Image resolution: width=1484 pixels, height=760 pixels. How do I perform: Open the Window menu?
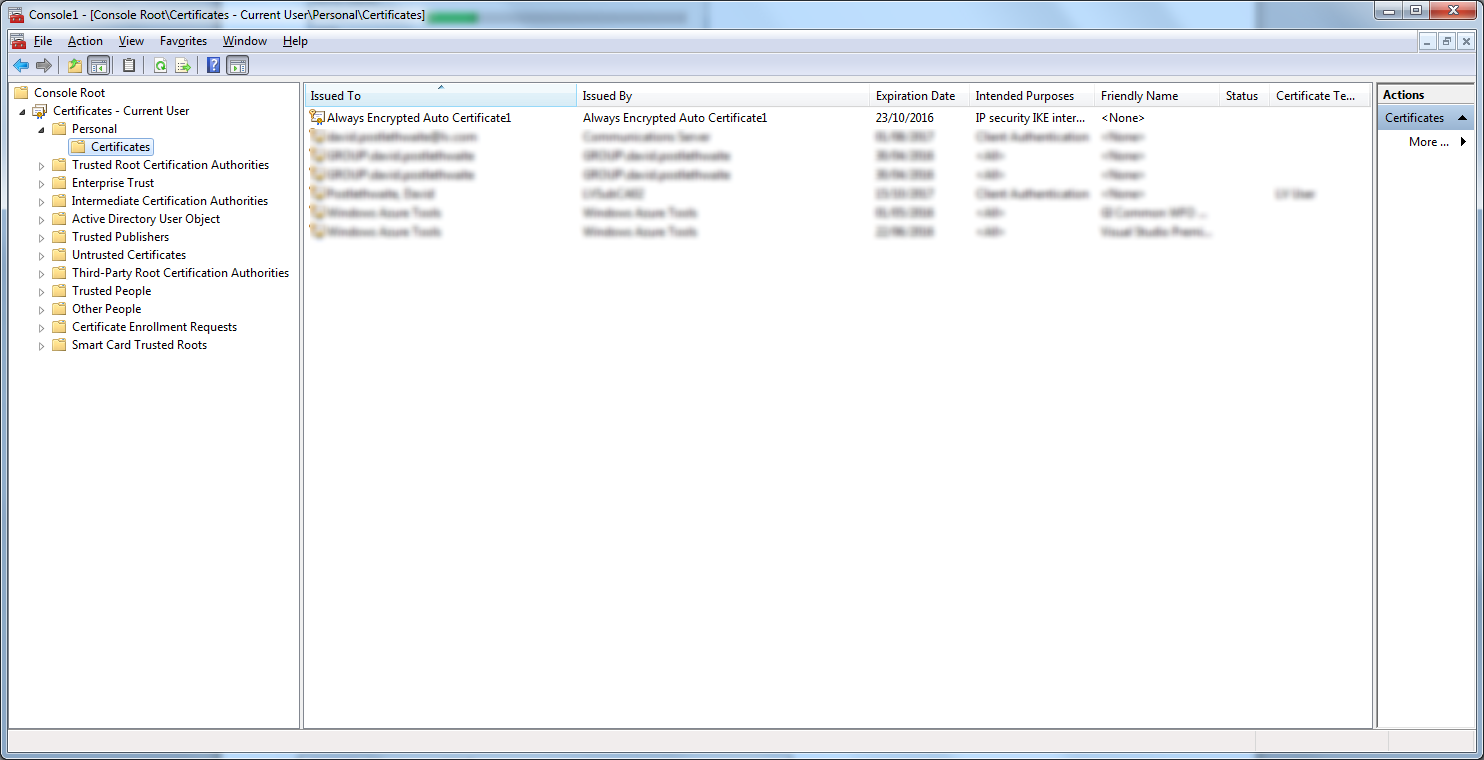point(245,41)
